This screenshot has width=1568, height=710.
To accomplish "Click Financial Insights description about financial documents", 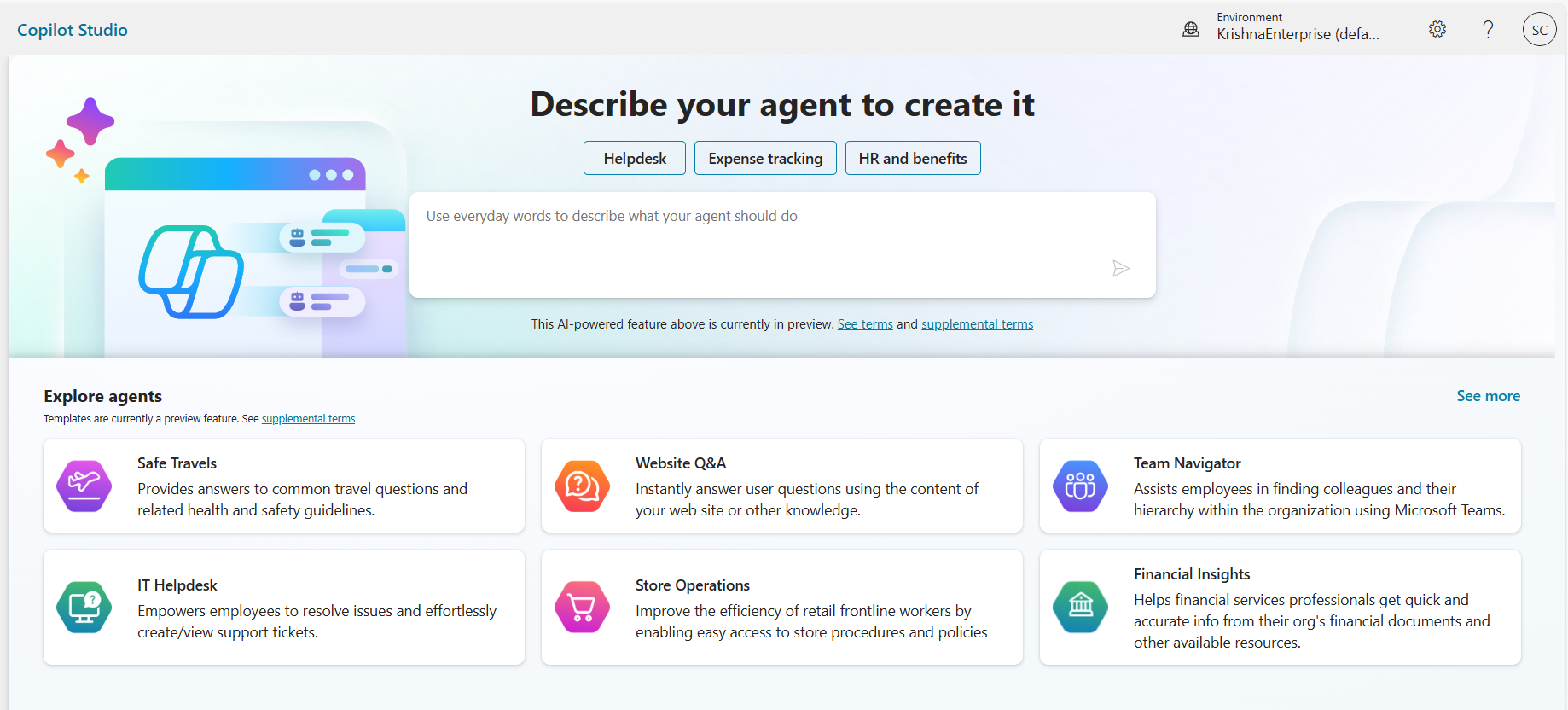I will (1312, 621).
